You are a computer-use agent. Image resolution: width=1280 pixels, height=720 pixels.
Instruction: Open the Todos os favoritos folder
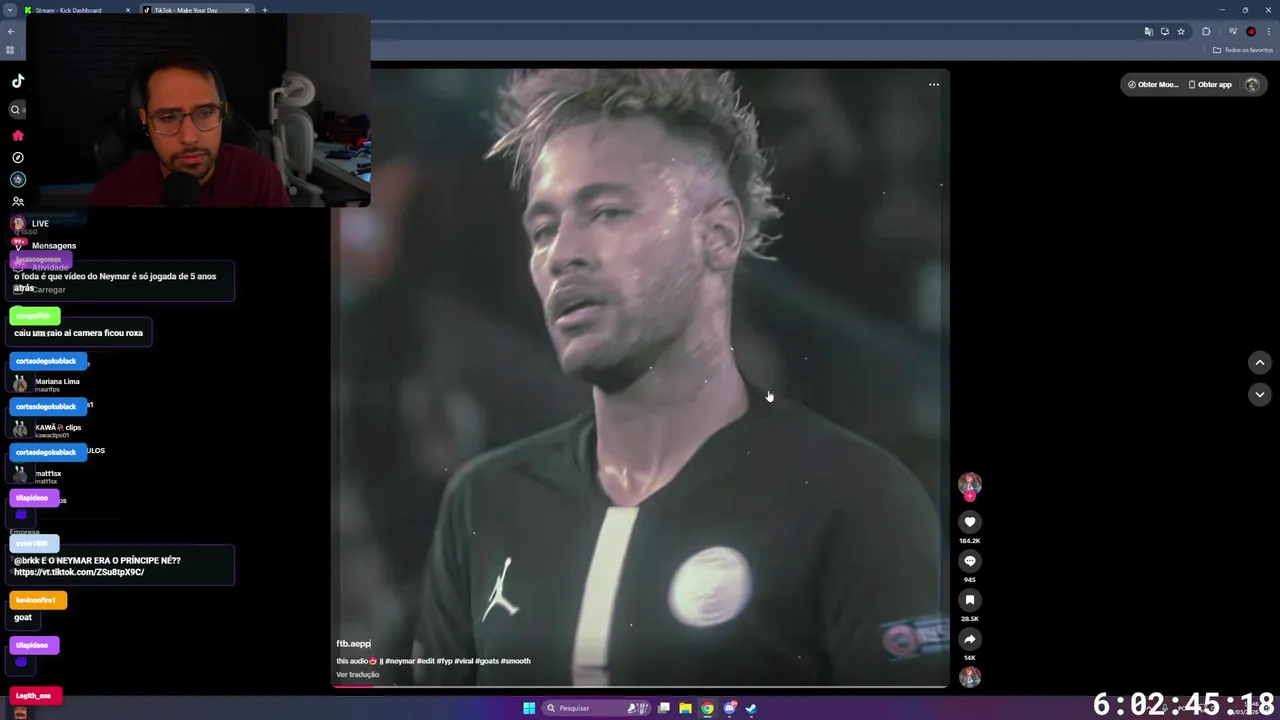(1243, 50)
